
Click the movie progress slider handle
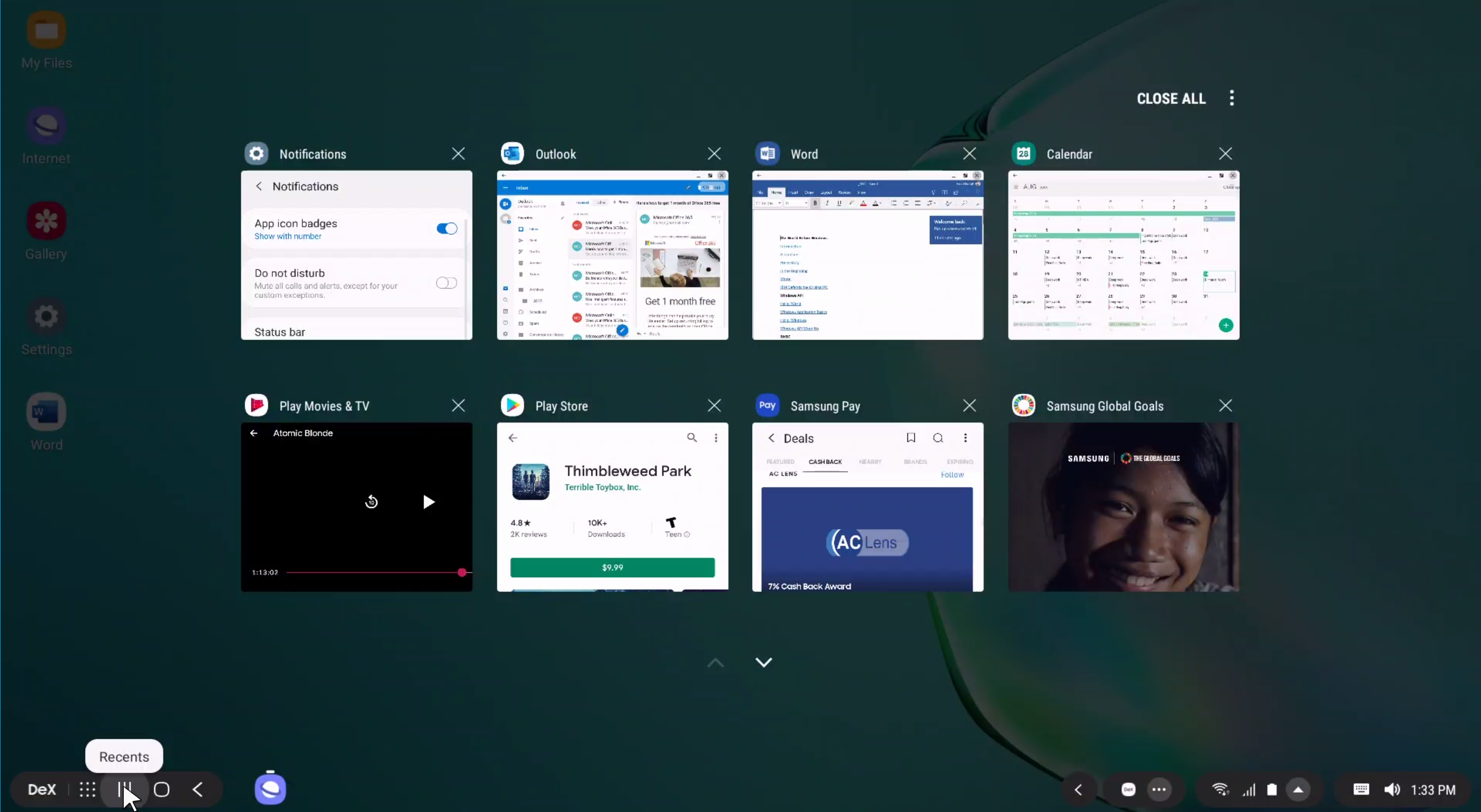(x=461, y=572)
